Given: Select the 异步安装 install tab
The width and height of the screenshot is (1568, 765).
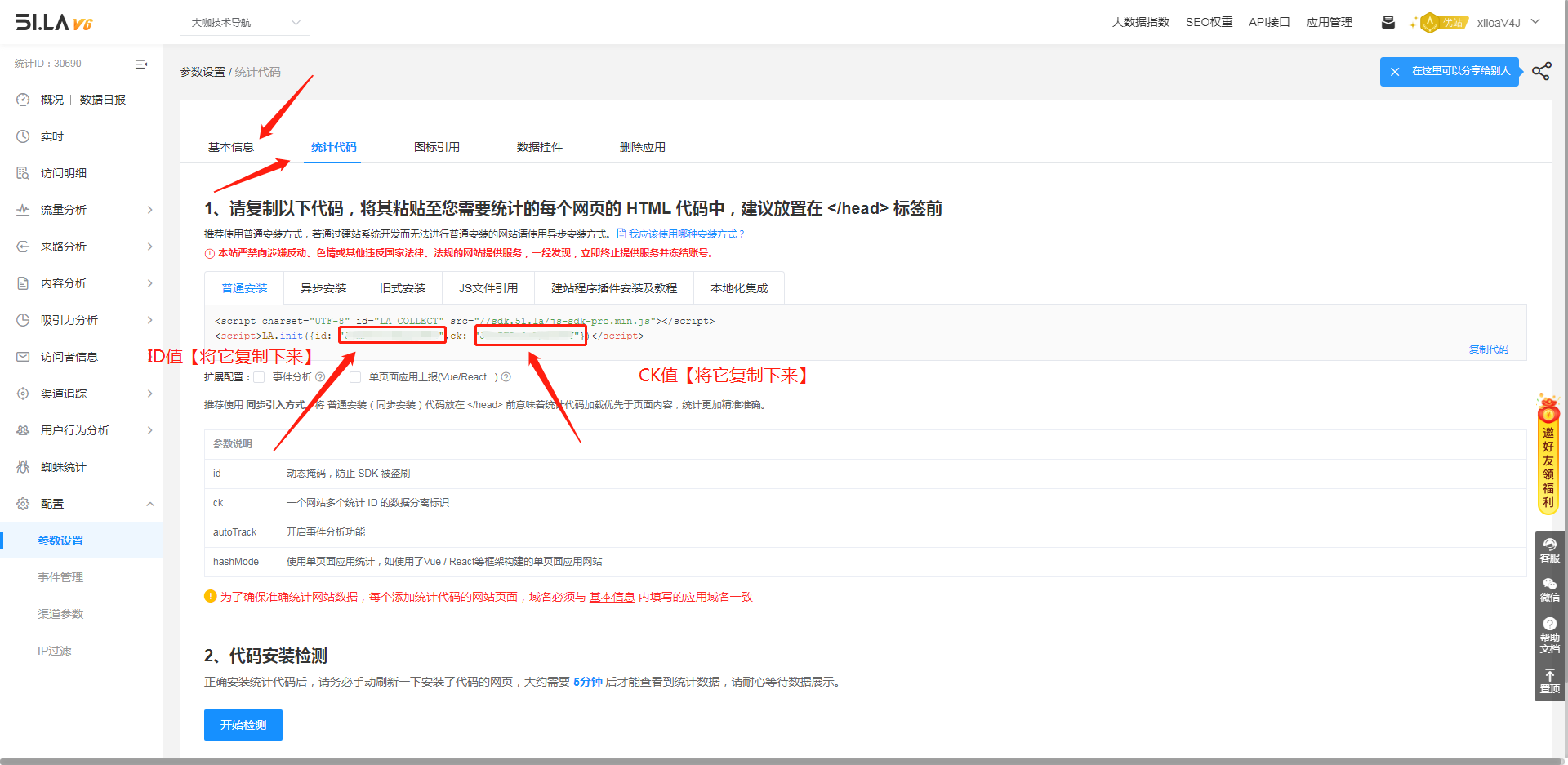Looking at the screenshot, I should (x=323, y=288).
